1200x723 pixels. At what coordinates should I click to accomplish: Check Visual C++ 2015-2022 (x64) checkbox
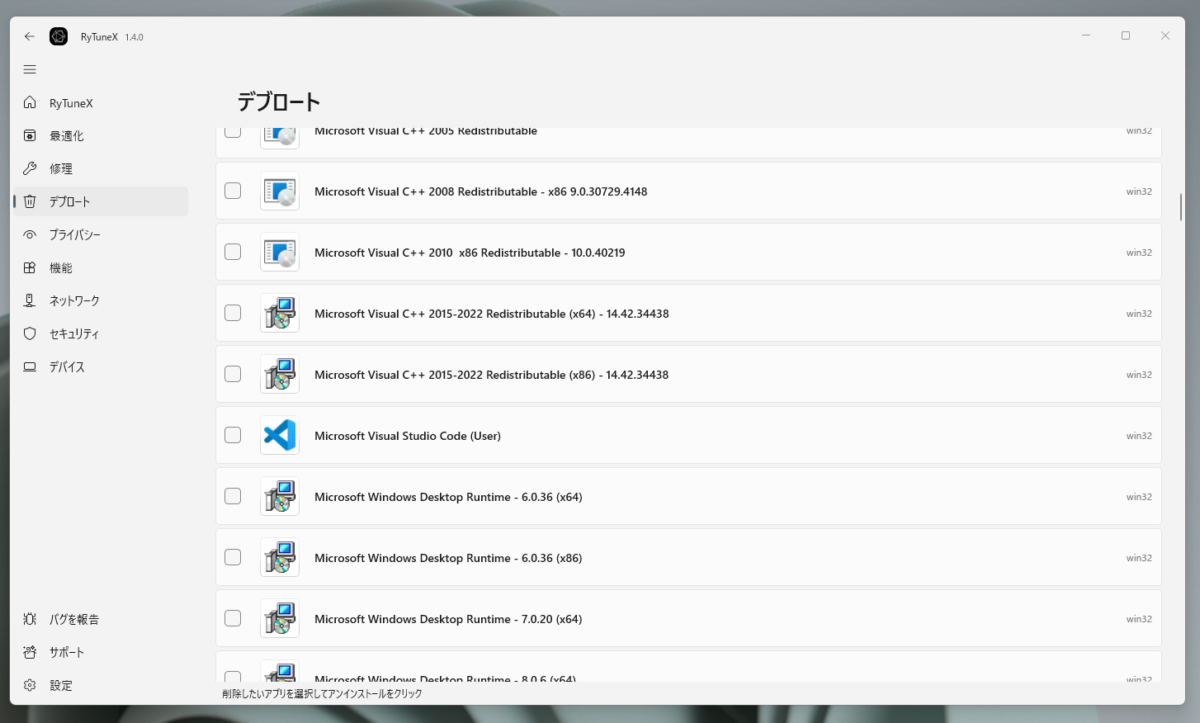click(232, 313)
